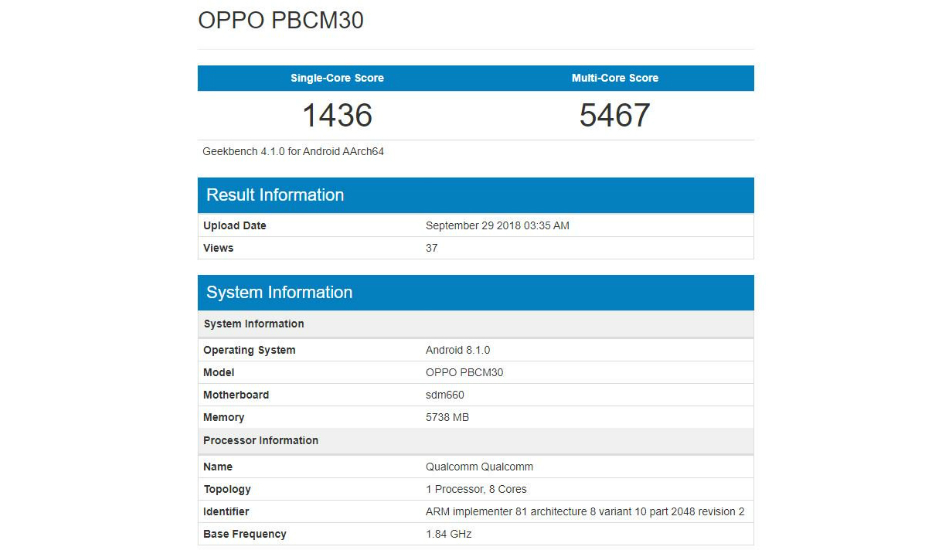Click the Geekbench 4.1.0 for Android AArch64 text
Viewport: 950px width, 550px height.
tap(293, 151)
